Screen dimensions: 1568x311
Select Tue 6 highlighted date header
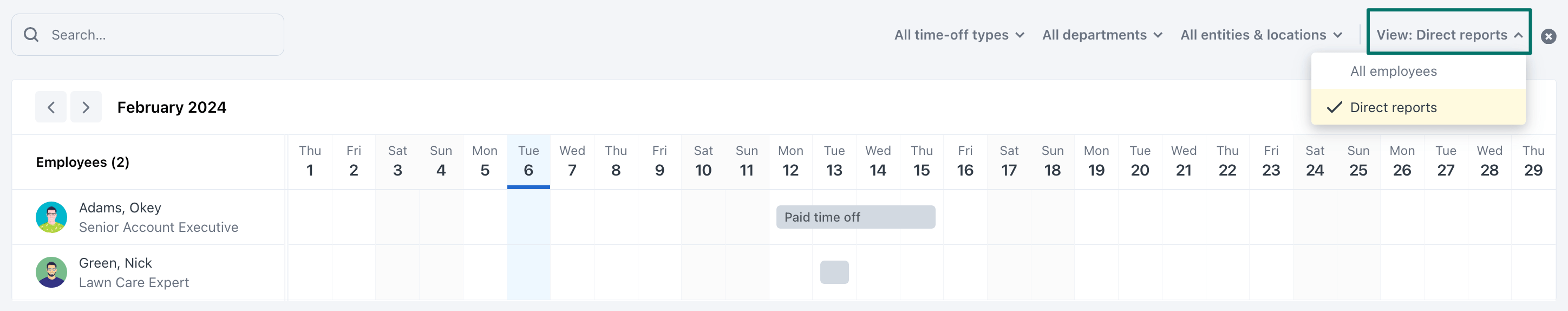point(528,161)
